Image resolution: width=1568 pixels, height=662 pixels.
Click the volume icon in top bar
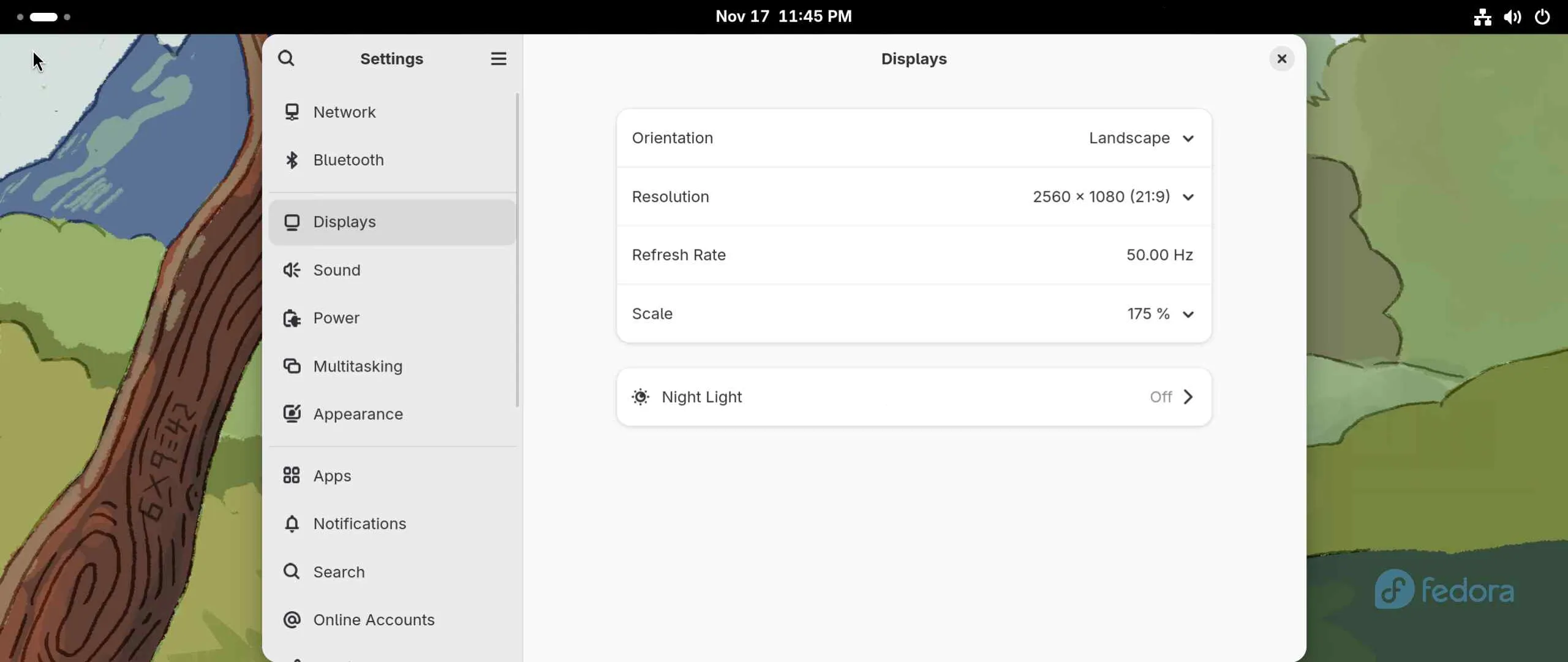1512,17
